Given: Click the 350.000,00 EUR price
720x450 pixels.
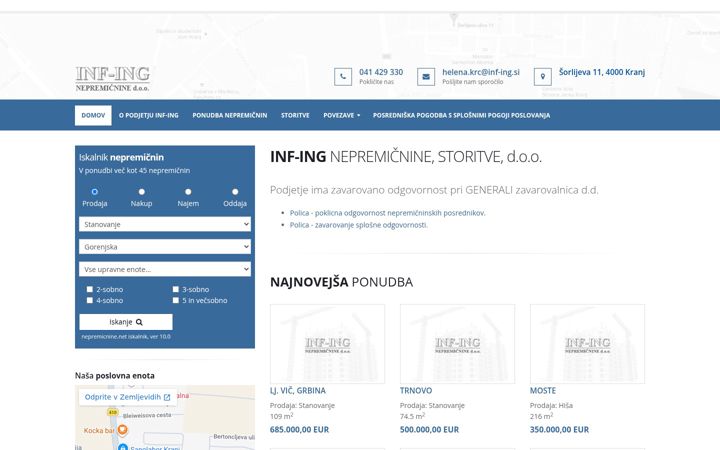Looking at the screenshot, I should coord(559,430).
